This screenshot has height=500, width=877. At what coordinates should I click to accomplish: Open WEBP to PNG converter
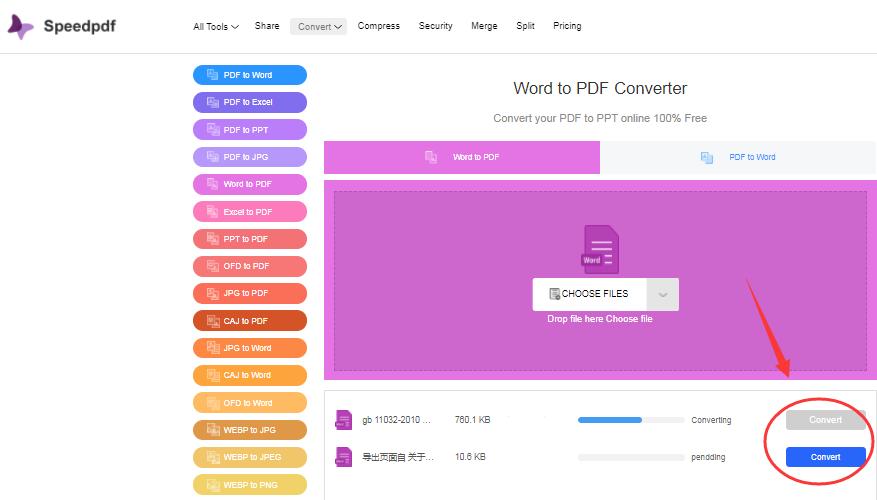(x=250, y=485)
